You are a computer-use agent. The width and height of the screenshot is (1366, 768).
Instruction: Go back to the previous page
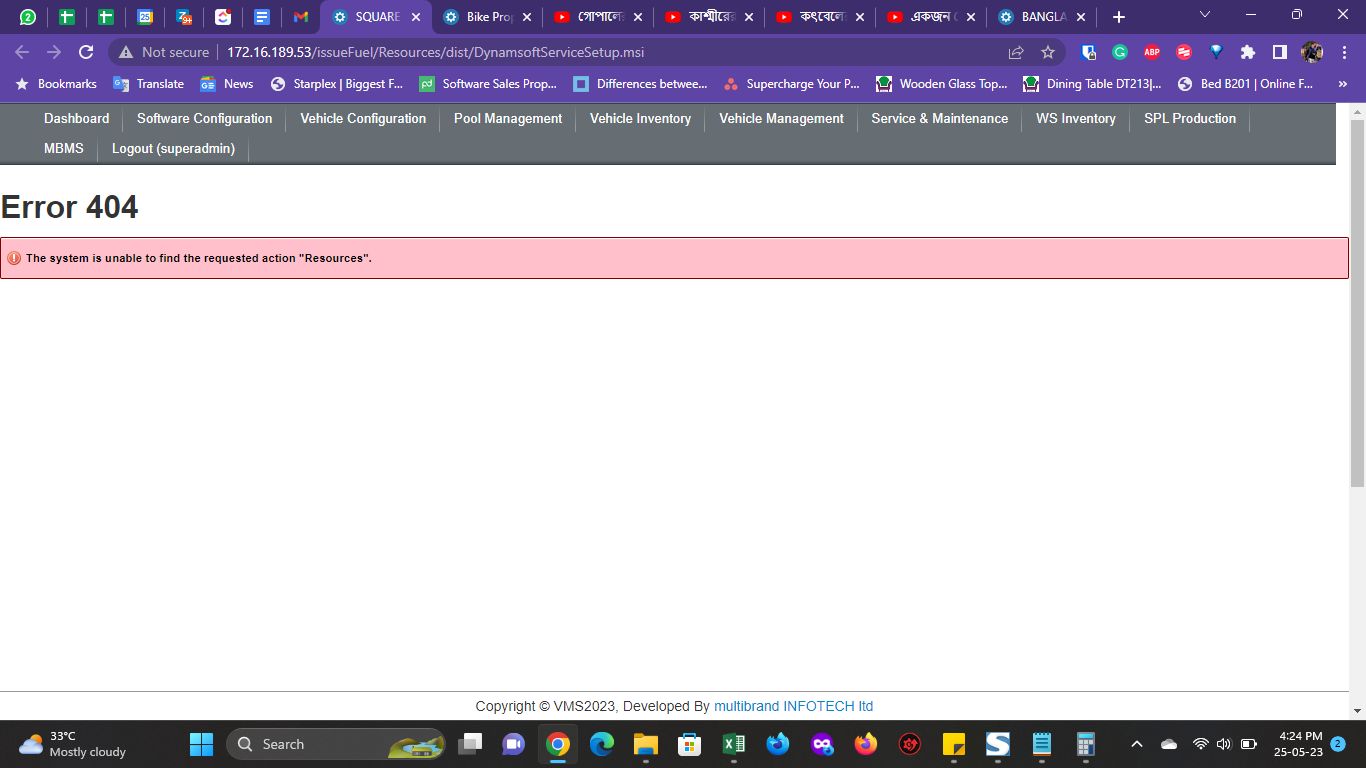coord(22,52)
